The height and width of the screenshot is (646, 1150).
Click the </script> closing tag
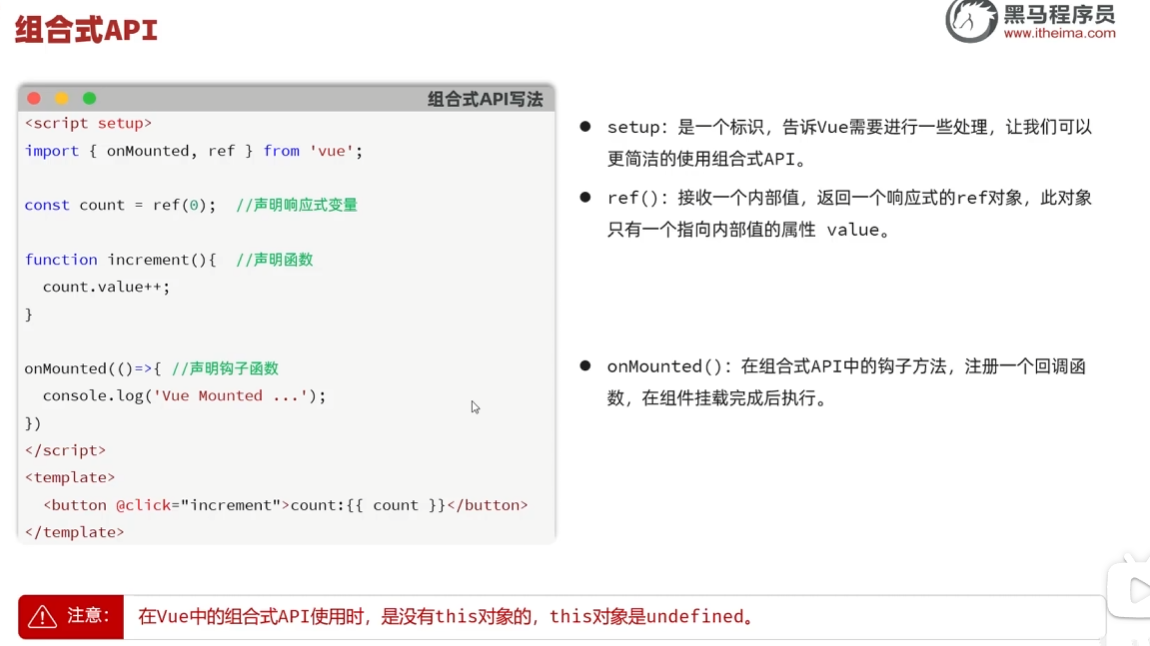65,450
